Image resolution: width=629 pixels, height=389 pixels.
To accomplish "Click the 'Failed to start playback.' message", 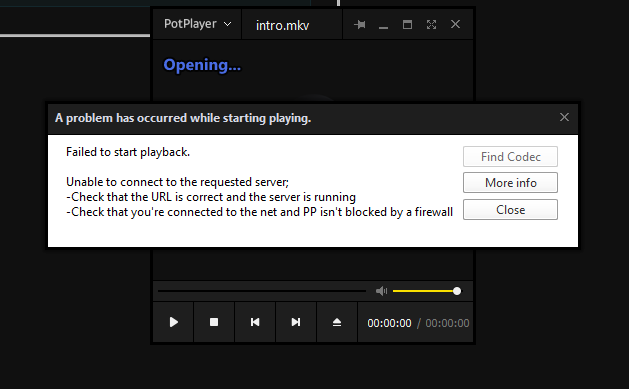I will tap(128, 152).
